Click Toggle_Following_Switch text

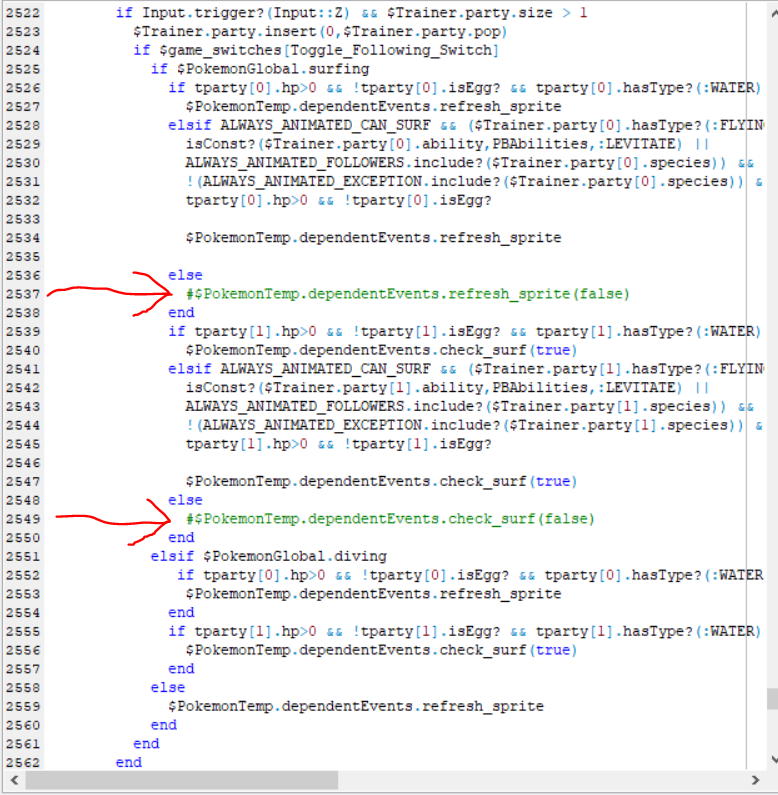click(390, 50)
